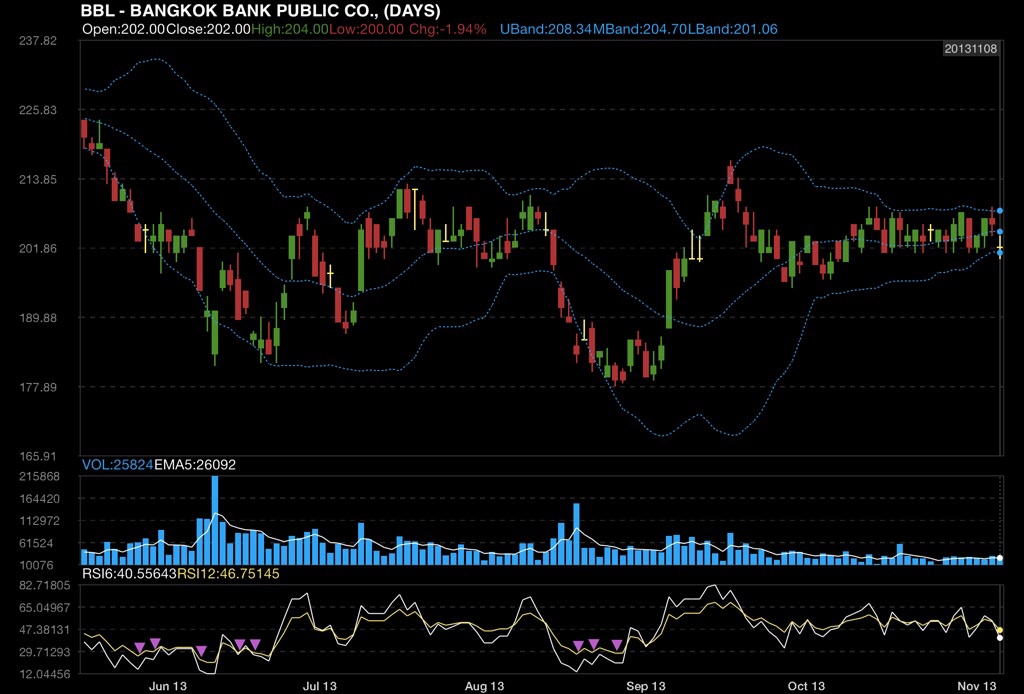This screenshot has height=694, width=1024.
Task: Click the upper Bollinger band endpoint dot
Action: click(x=1000, y=211)
